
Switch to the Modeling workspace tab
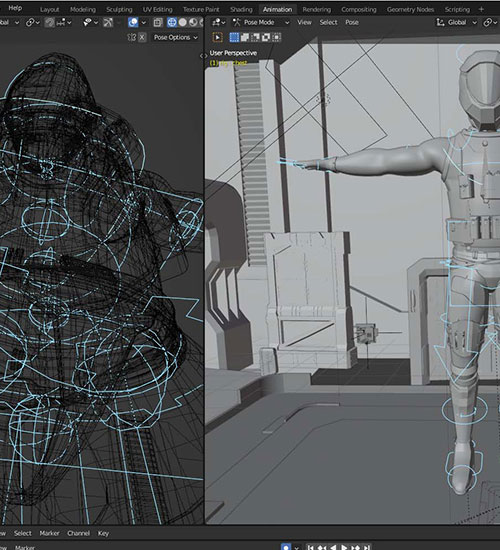83,9
